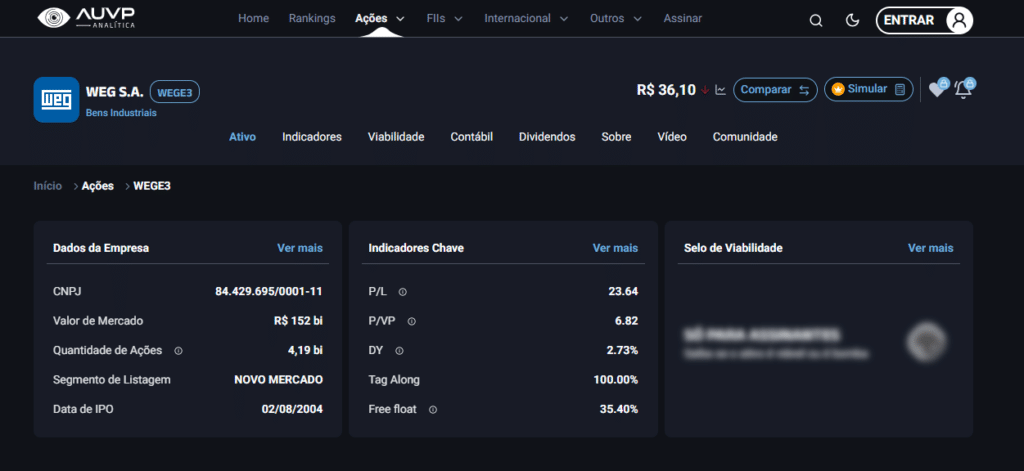Viewport: 1024px width, 471px height.
Task: Click the IPO date 02/08/2004
Action: (293, 409)
